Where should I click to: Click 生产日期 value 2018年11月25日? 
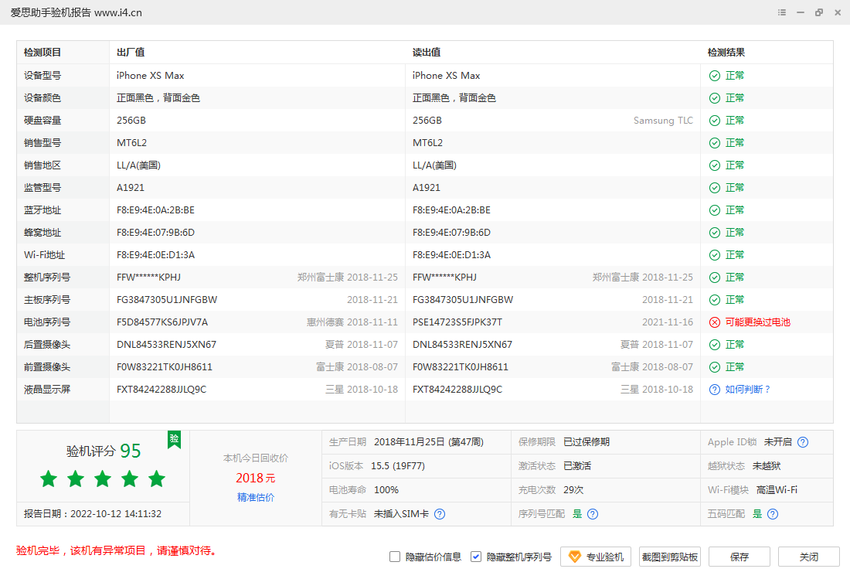tap(428, 442)
